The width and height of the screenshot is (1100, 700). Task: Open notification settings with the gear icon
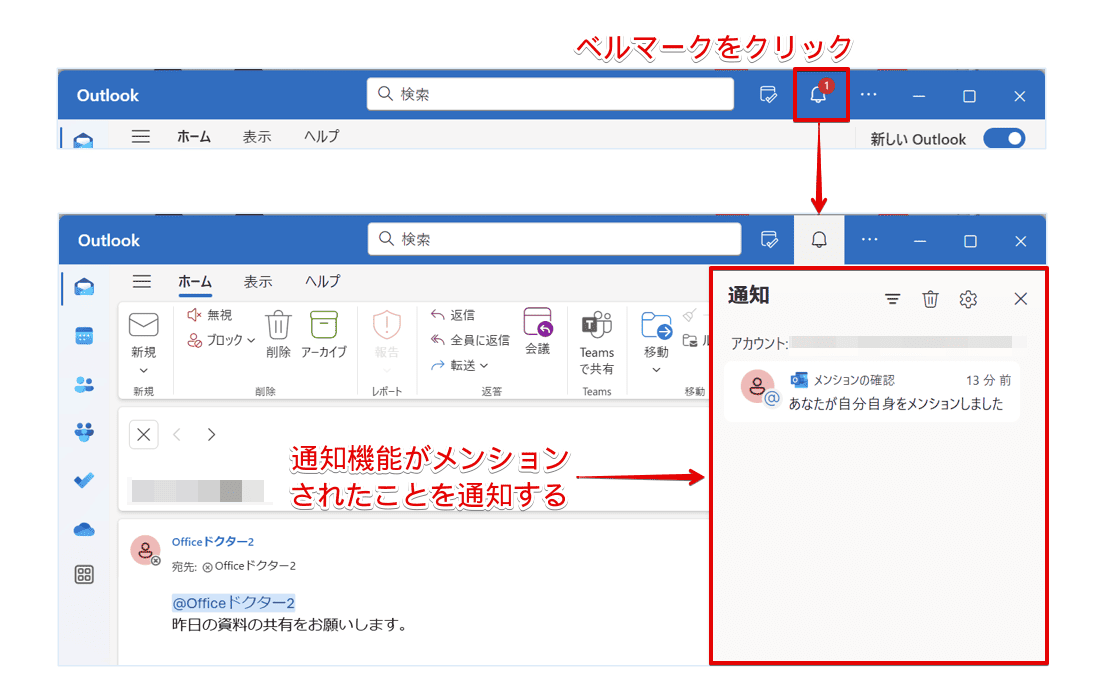968,298
